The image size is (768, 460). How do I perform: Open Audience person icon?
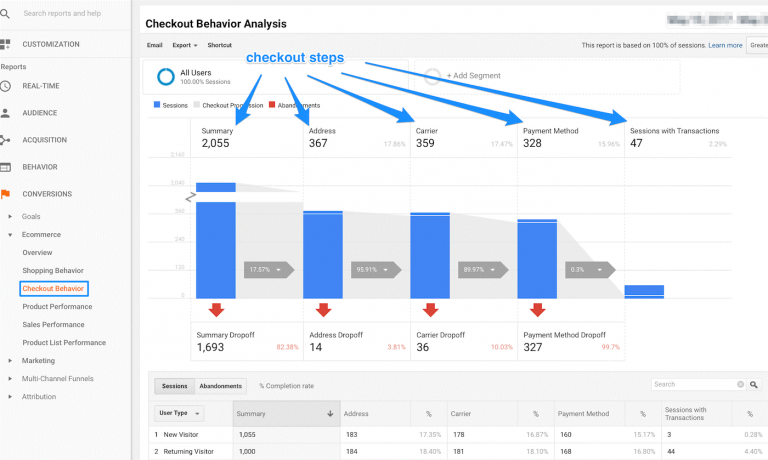[6, 113]
